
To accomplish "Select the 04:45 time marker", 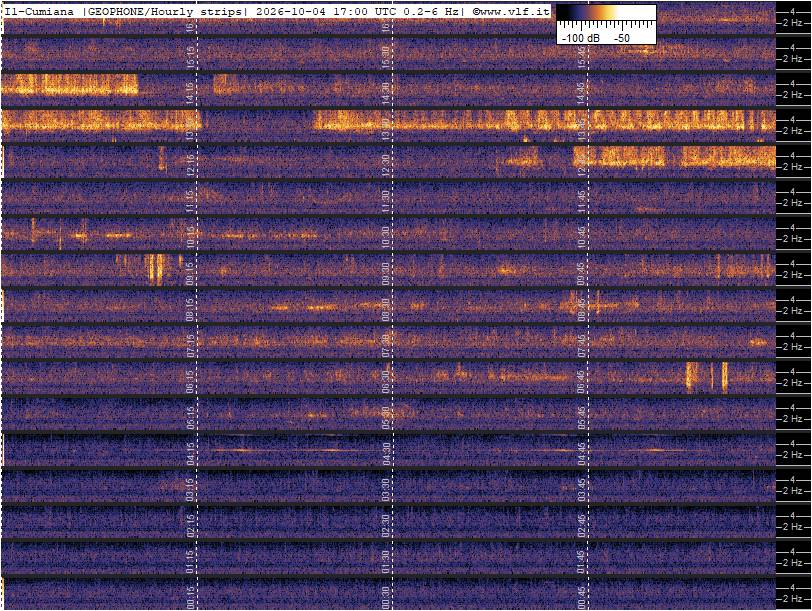I will (581, 454).
